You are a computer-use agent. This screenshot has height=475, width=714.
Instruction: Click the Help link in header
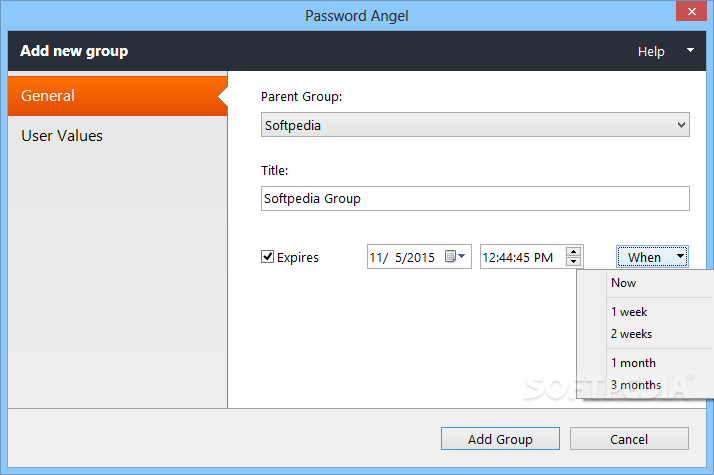[x=651, y=51]
